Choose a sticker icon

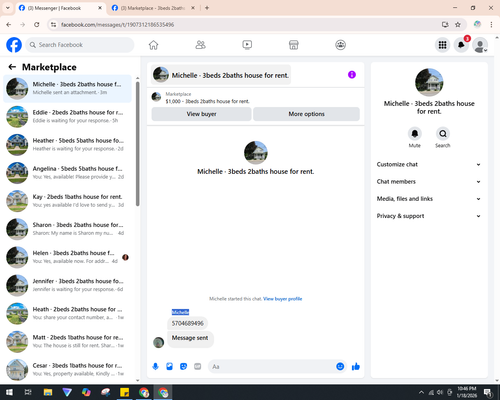click(183, 367)
